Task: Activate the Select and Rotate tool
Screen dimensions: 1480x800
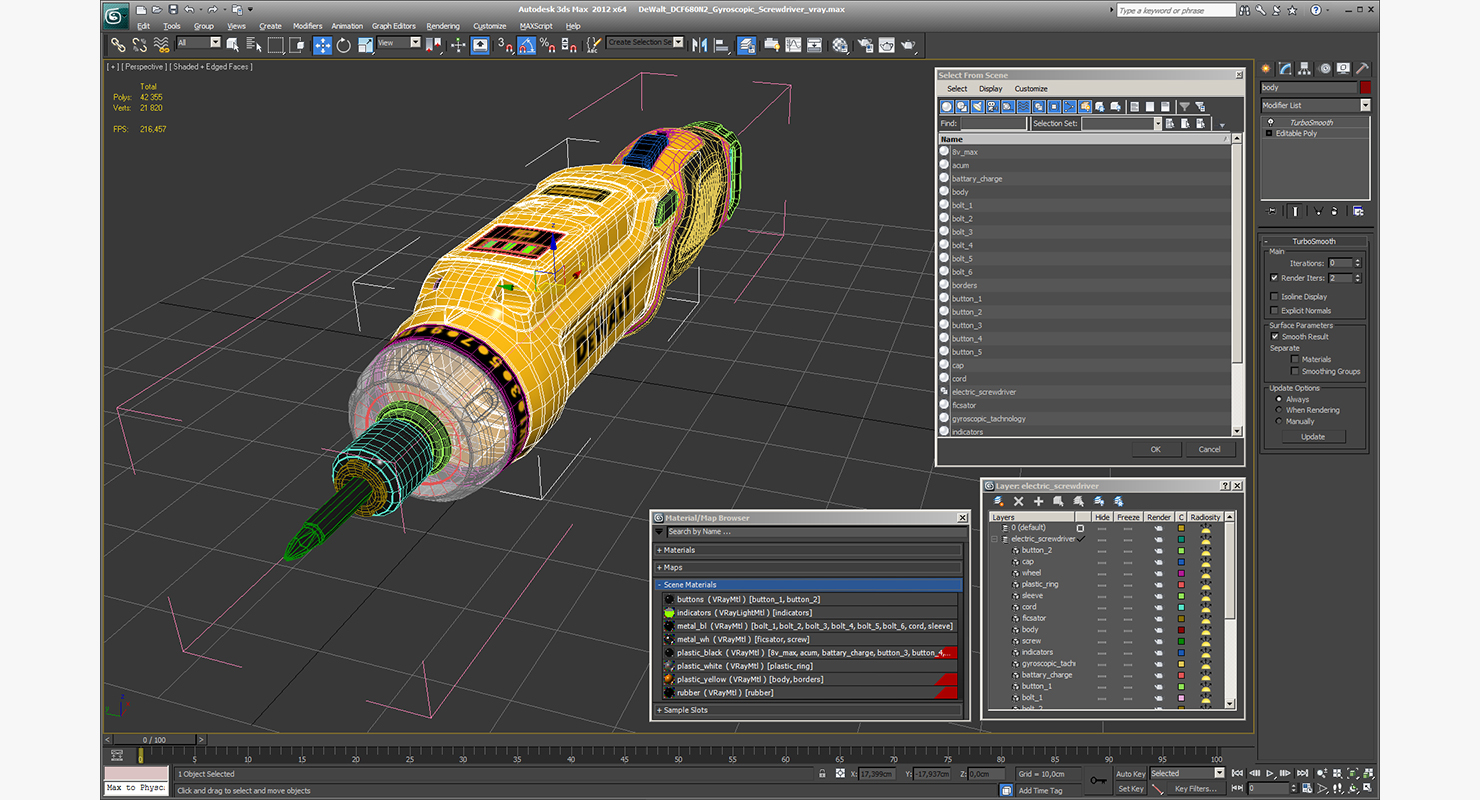Action: 343,45
